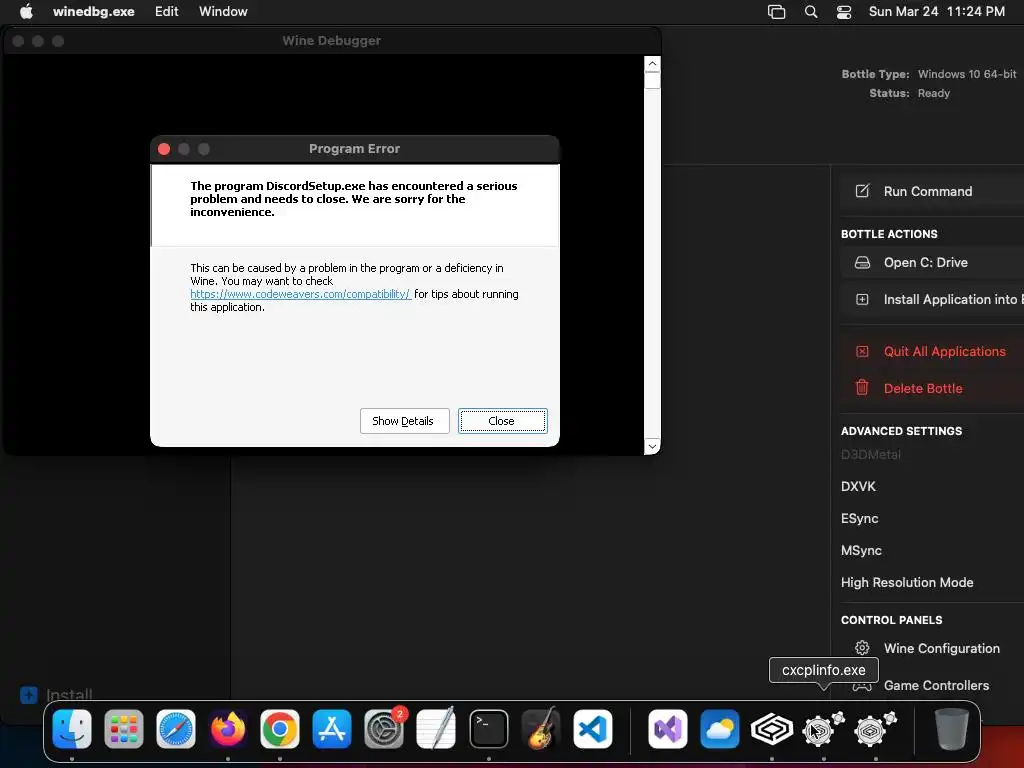The width and height of the screenshot is (1024, 768).
Task: Click Wine Debugger scrollbar up arrow
Action: [652, 63]
